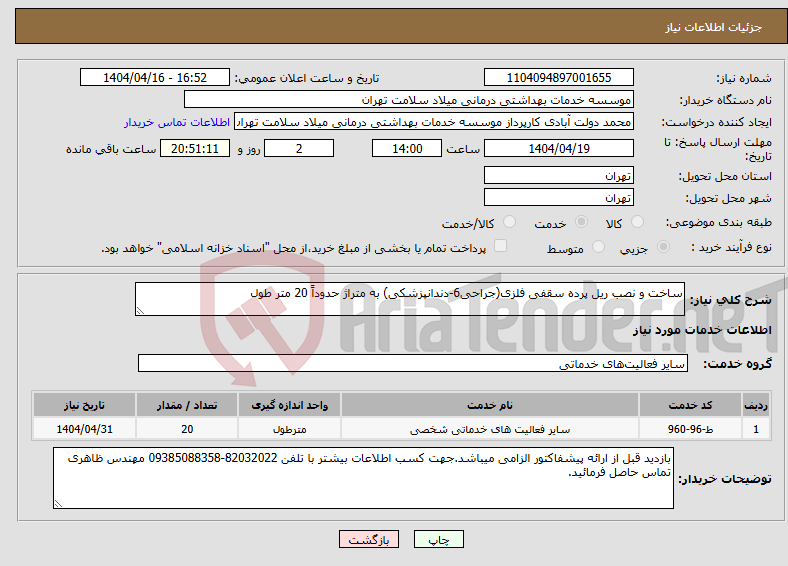Click the واحد اندازه گیری column header
The image size is (788, 566).
pyautogui.click(x=289, y=405)
